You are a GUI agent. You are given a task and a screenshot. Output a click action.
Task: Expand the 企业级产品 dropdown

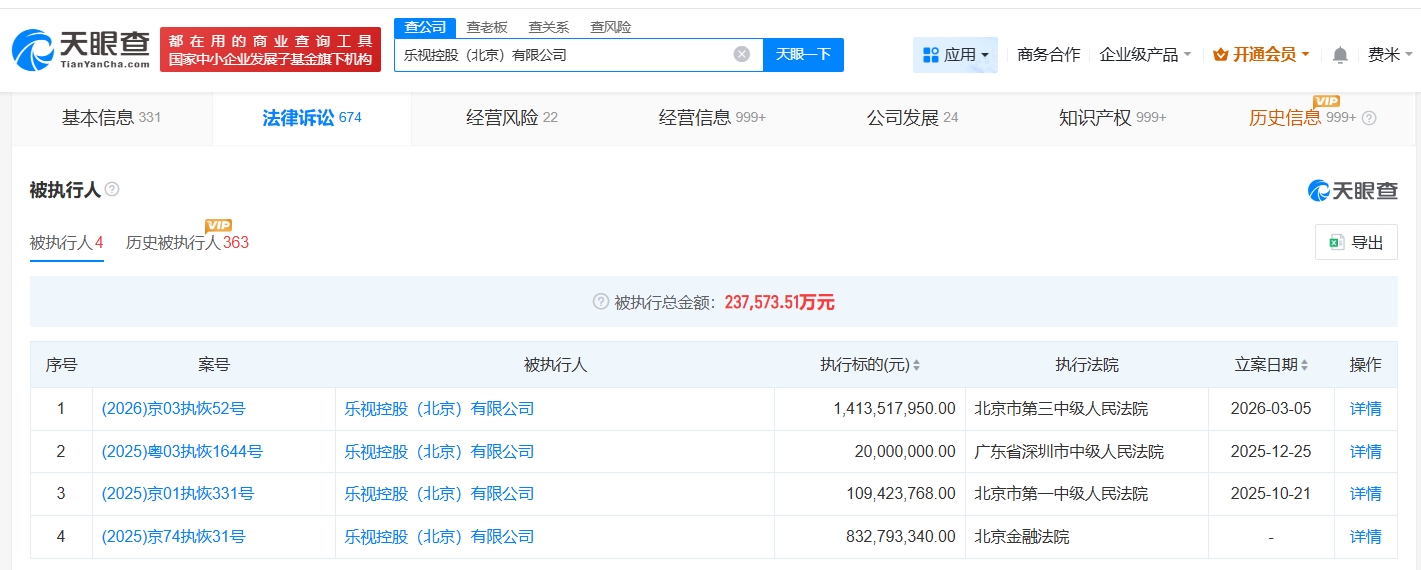1145,55
